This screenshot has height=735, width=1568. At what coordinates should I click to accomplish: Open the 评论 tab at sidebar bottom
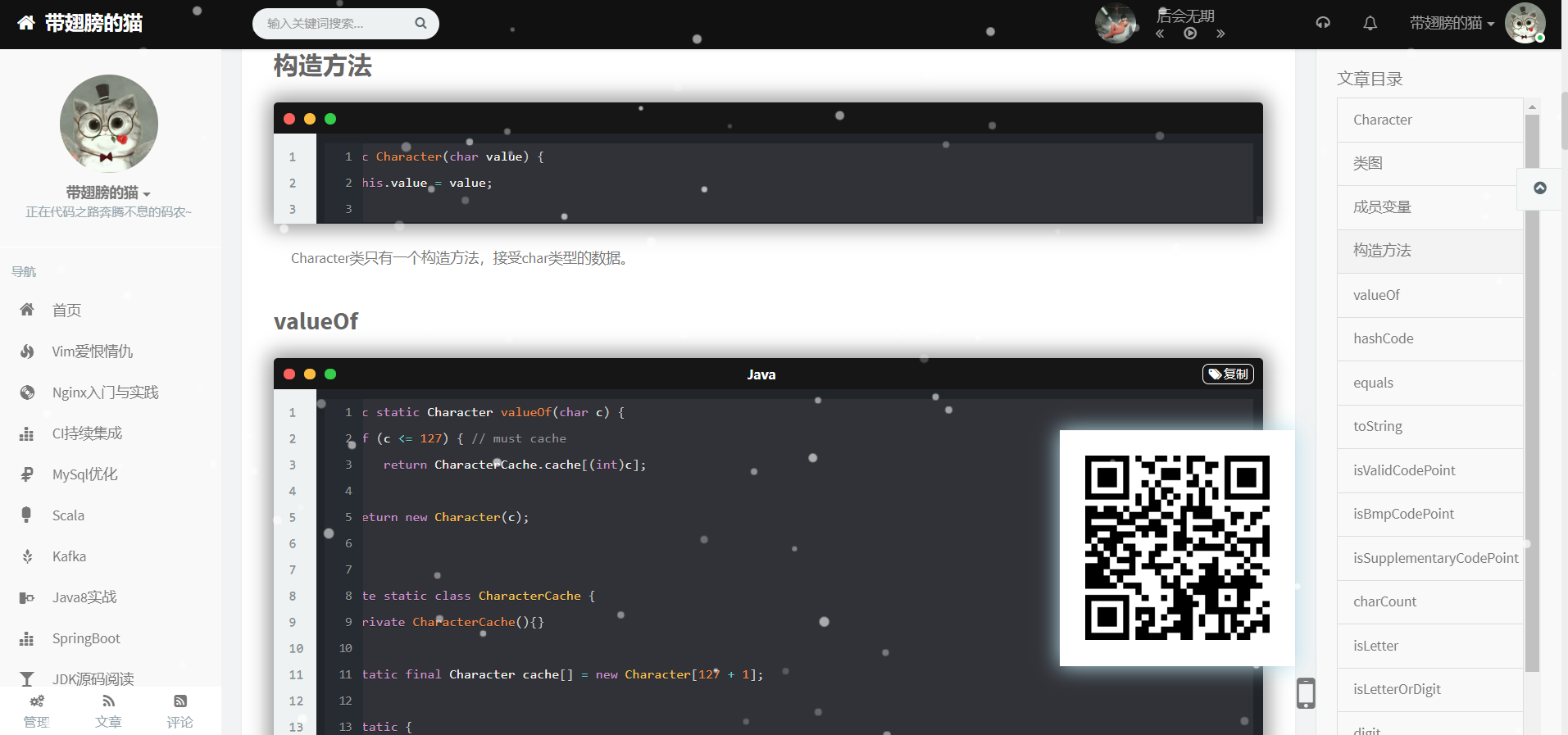pos(180,712)
